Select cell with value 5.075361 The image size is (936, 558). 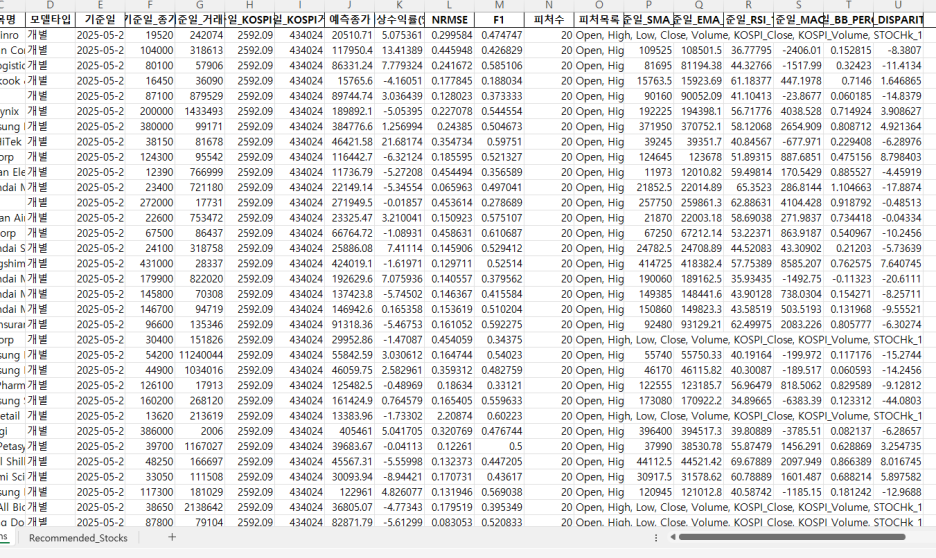(399, 35)
